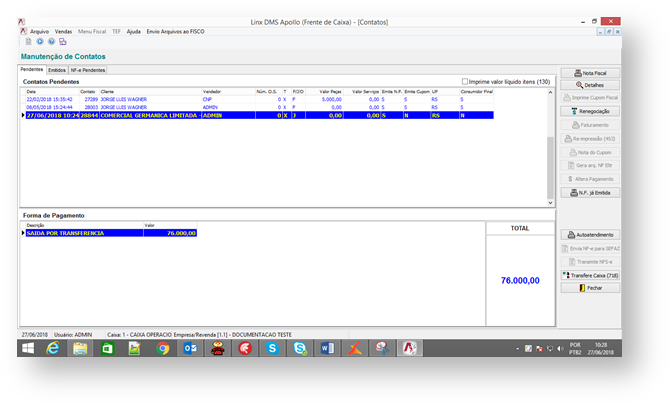670x405 pixels.
Task: Open the first Skype taskbar icon
Action: click(x=272, y=349)
